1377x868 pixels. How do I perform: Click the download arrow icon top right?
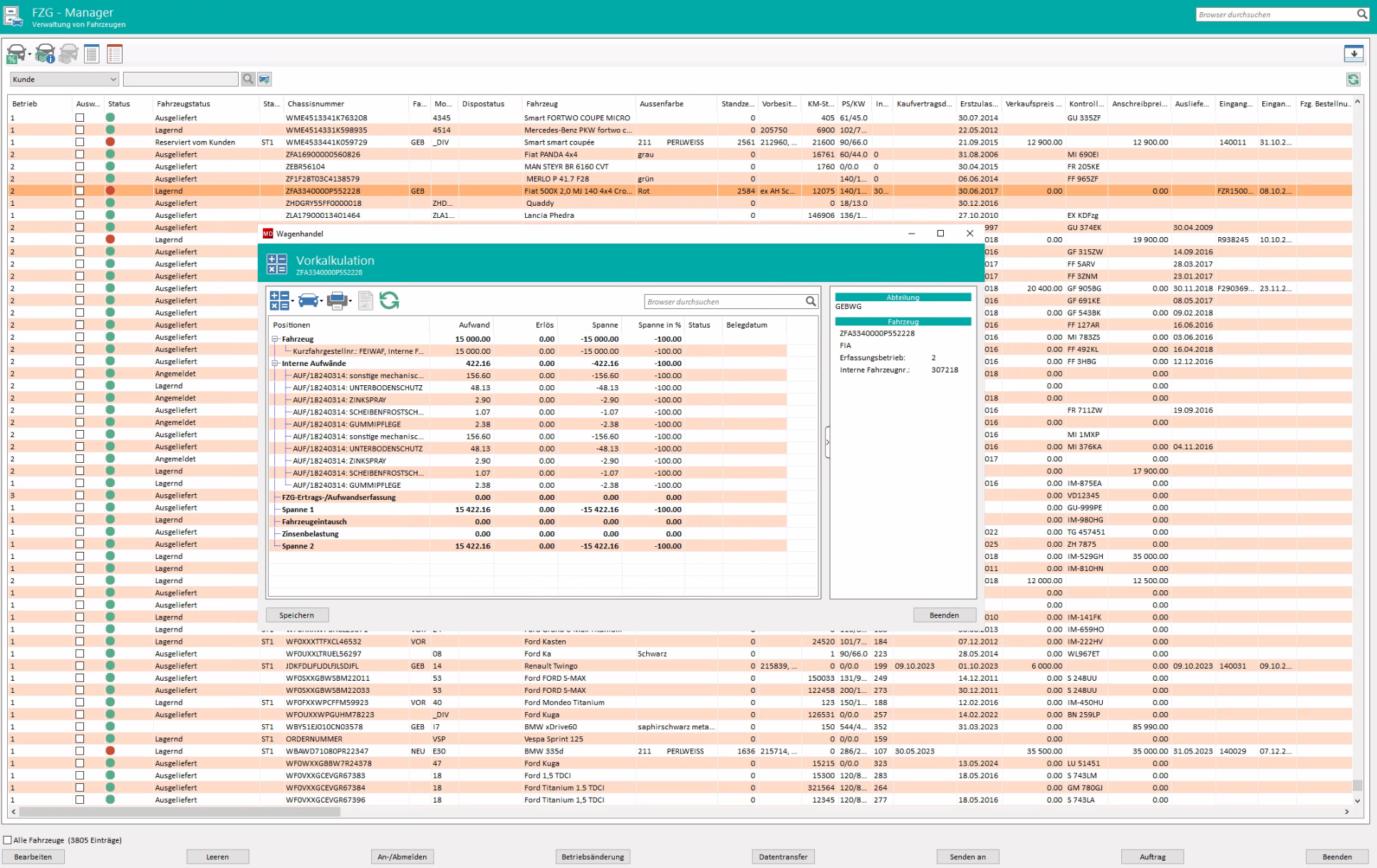click(1353, 53)
